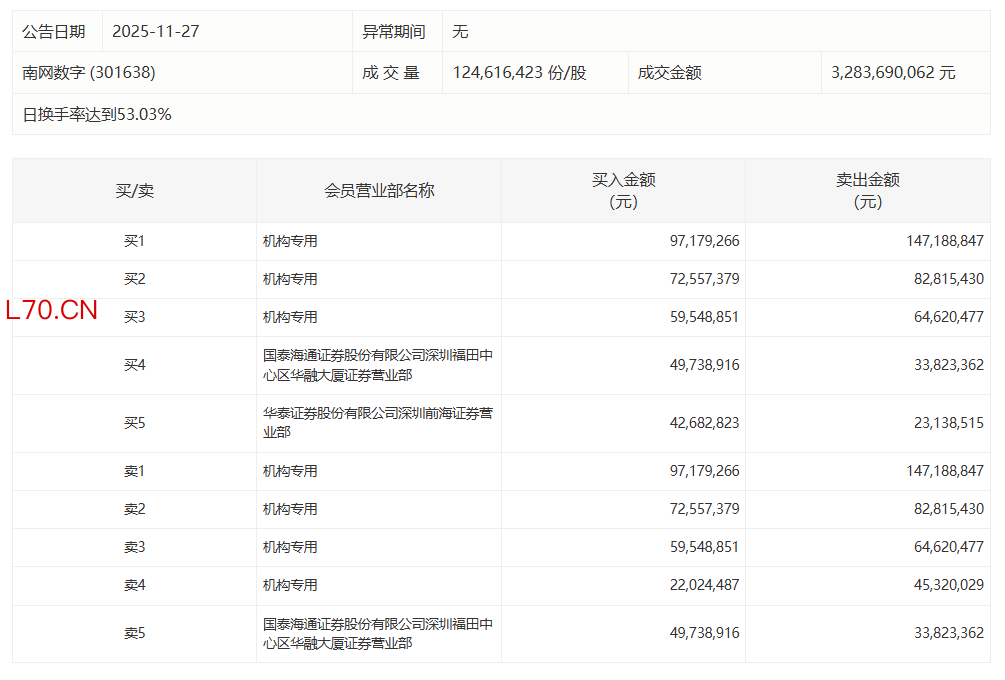The image size is (1005, 680).
Task: Click 国泰海通证券 branch name in row 买4
Action: coord(377,365)
